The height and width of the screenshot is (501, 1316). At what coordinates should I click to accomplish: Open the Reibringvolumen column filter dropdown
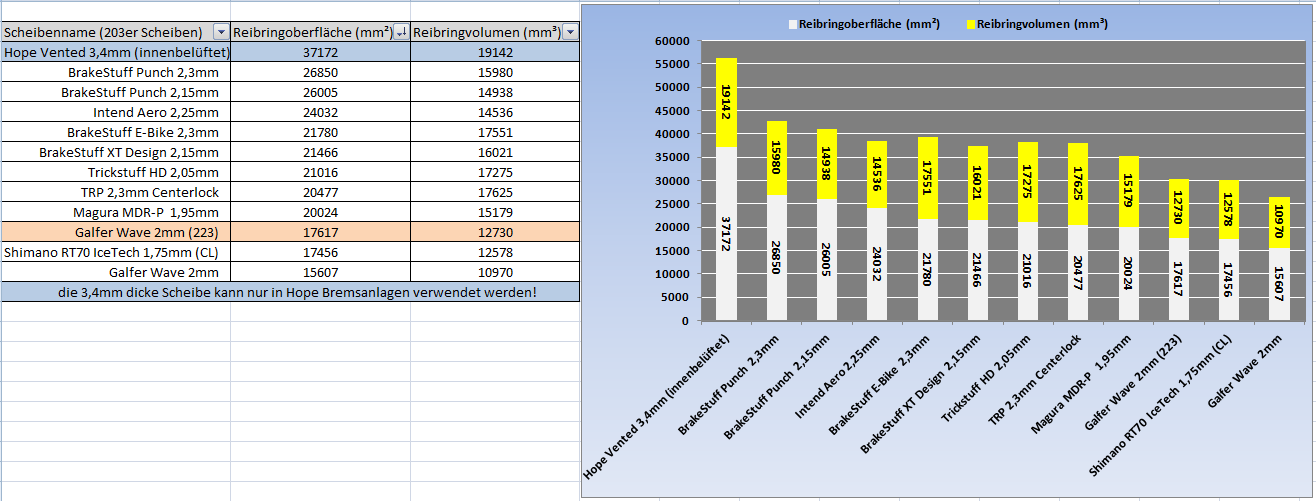(570, 33)
